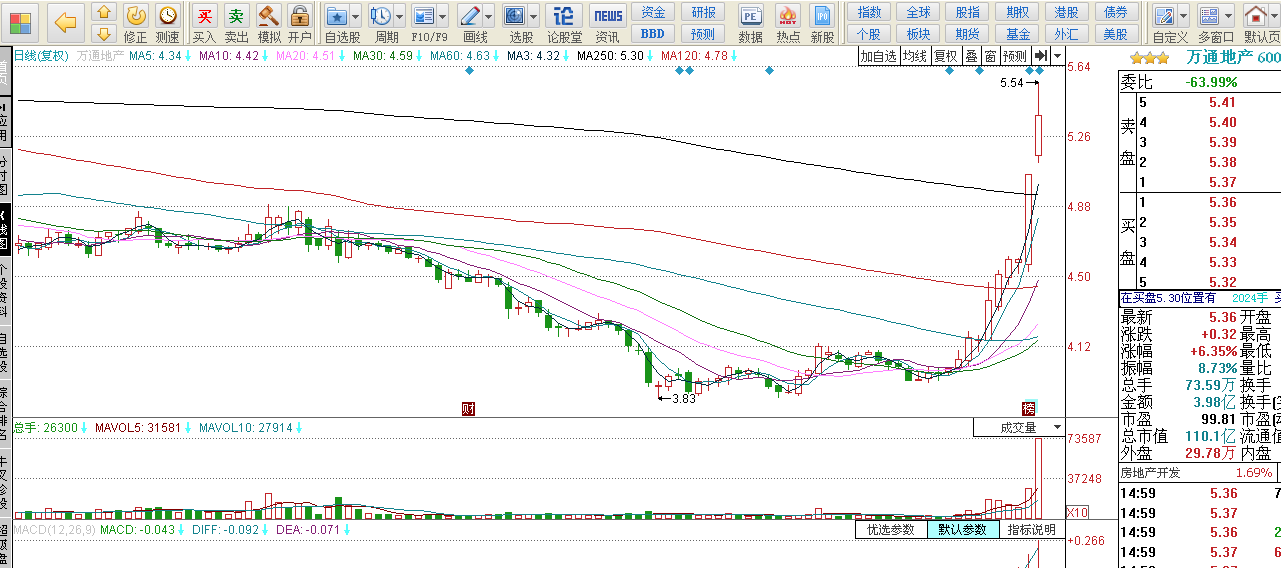1281x568 pixels.
Task: Select the 综合排名 side tab
Action: pyautogui.click(x=4, y=412)
